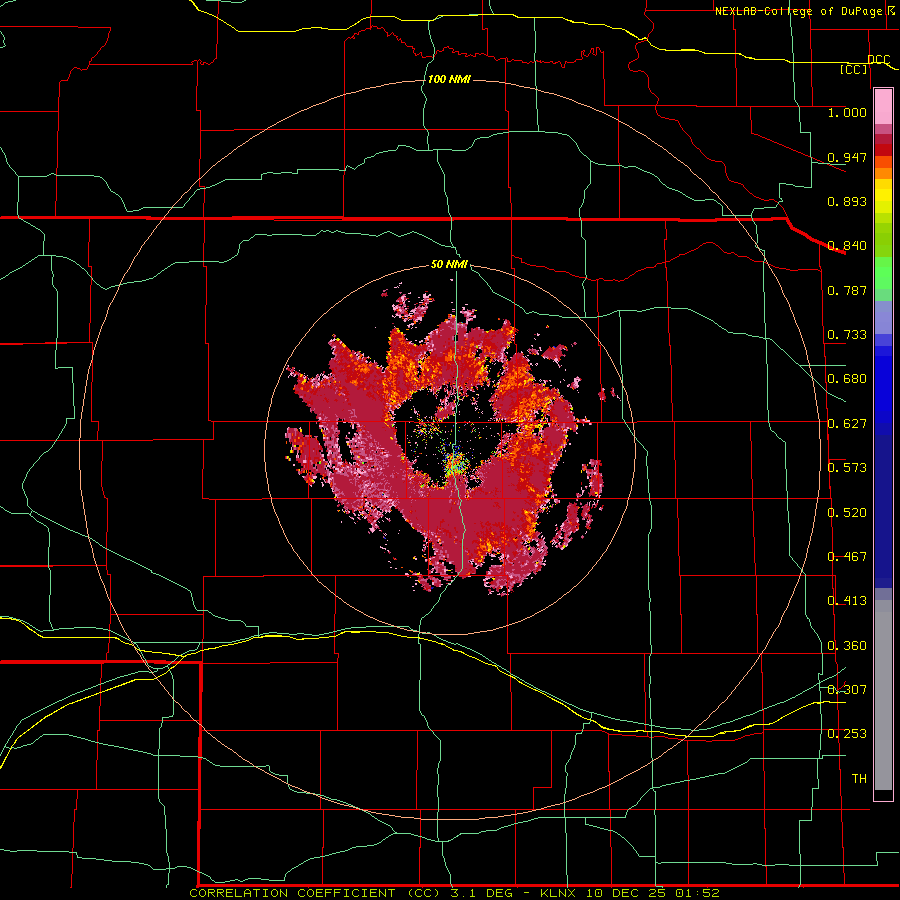Click the 0.627 legend value
The height and width of the screenshot is (900, 900).
[847, 424]
